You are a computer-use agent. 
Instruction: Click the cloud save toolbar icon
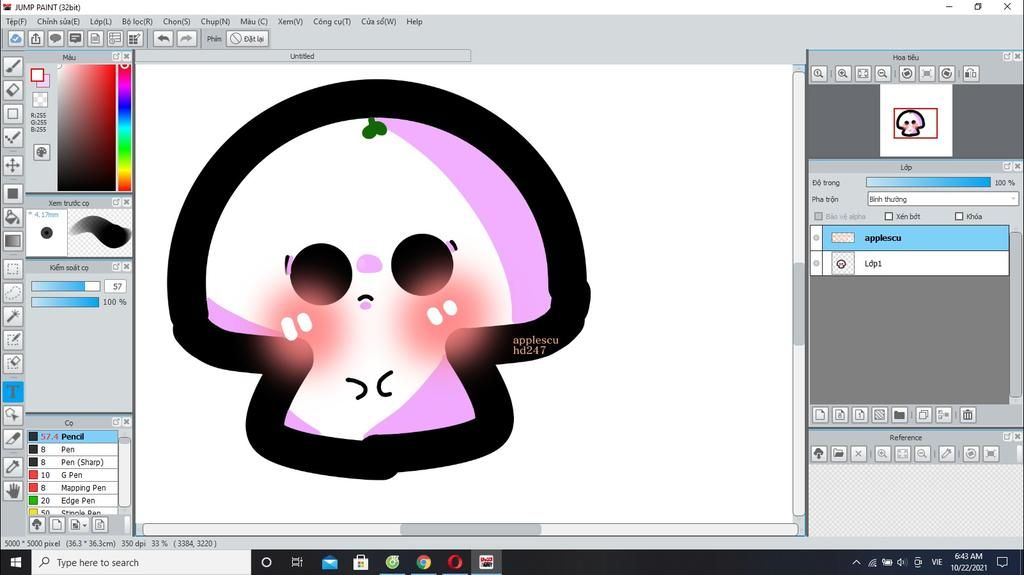[16, 39]
